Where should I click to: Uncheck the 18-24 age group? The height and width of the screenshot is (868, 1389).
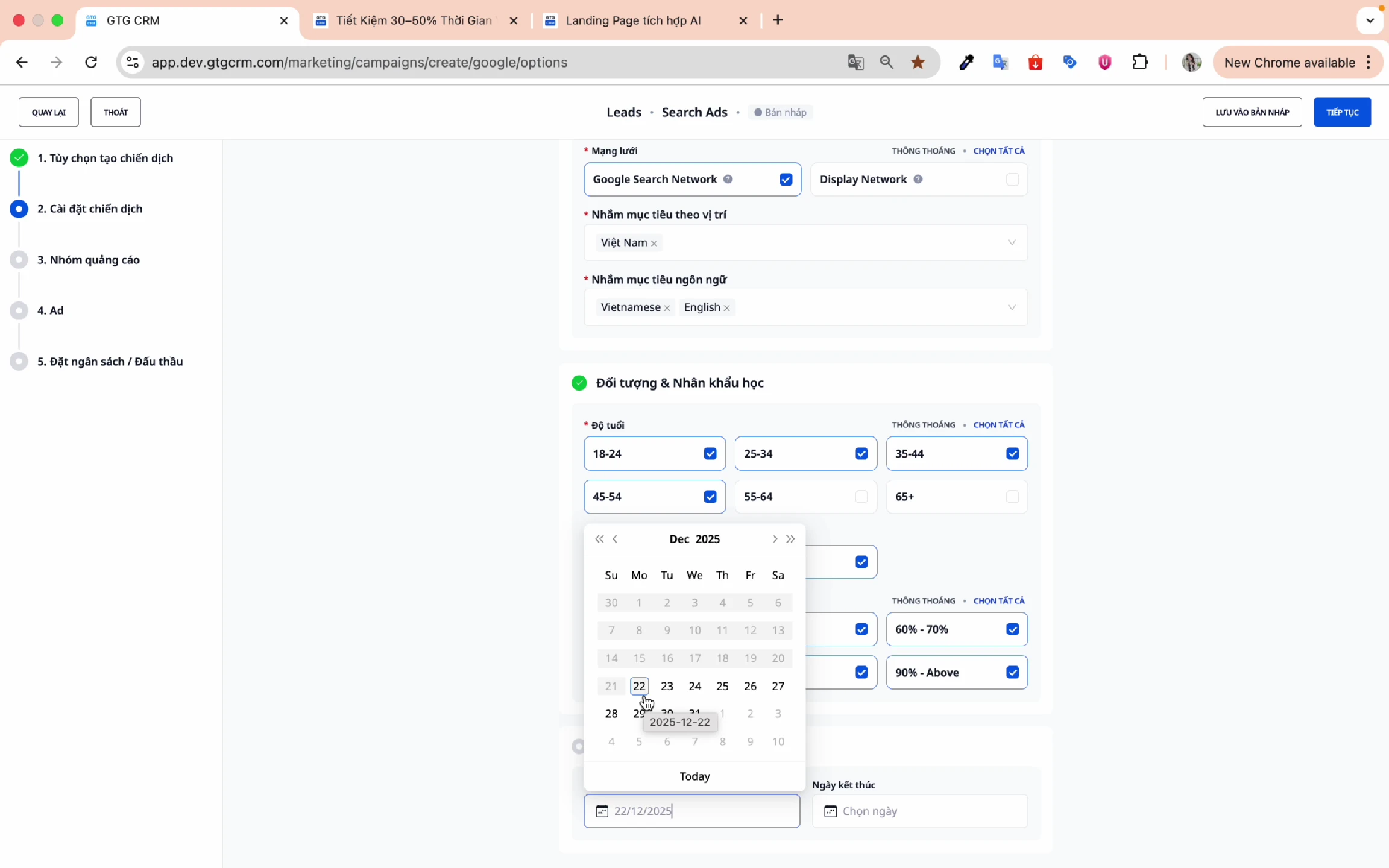[710, 454]
